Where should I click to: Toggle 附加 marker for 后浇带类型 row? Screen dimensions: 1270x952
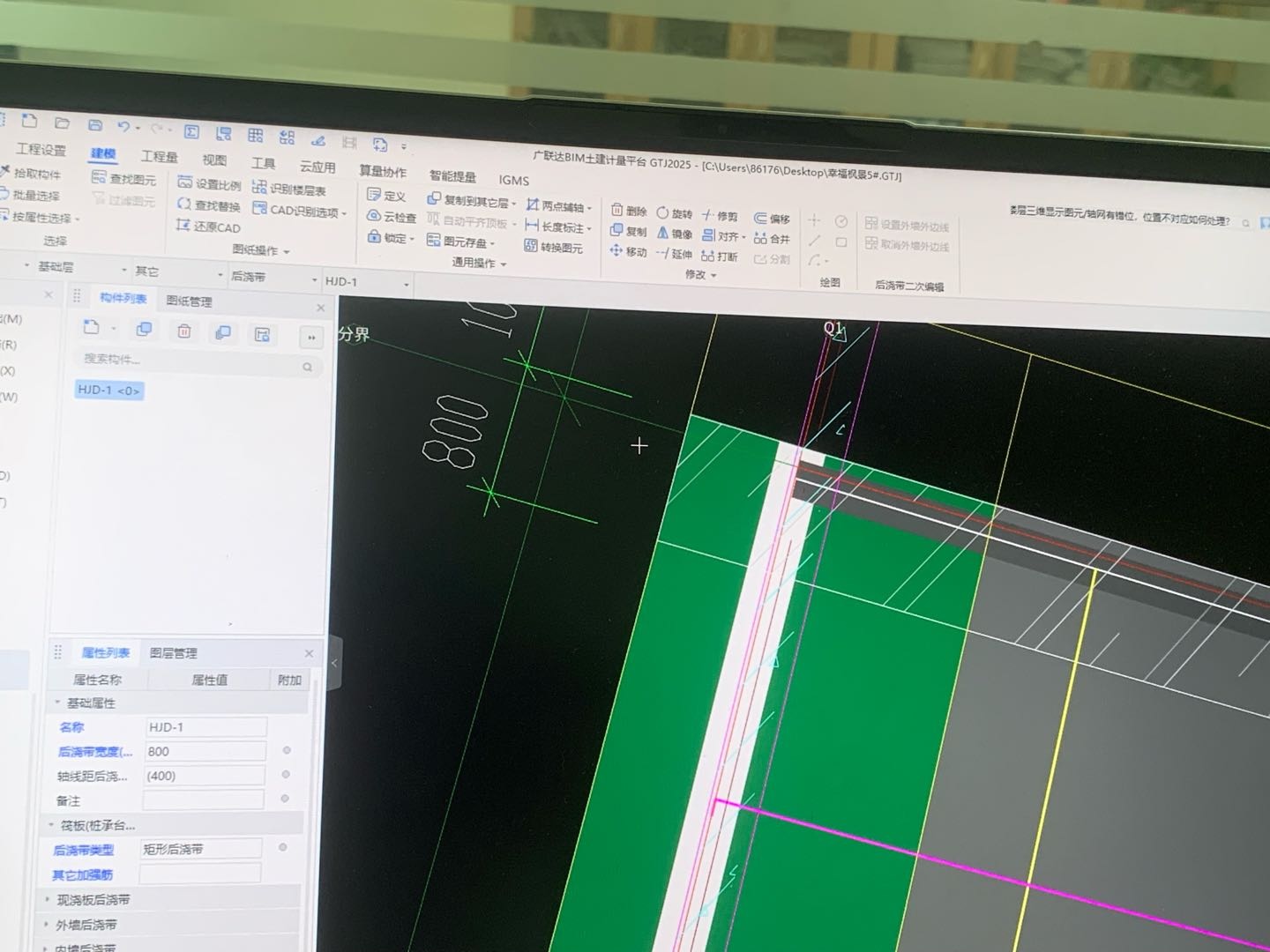282,847
